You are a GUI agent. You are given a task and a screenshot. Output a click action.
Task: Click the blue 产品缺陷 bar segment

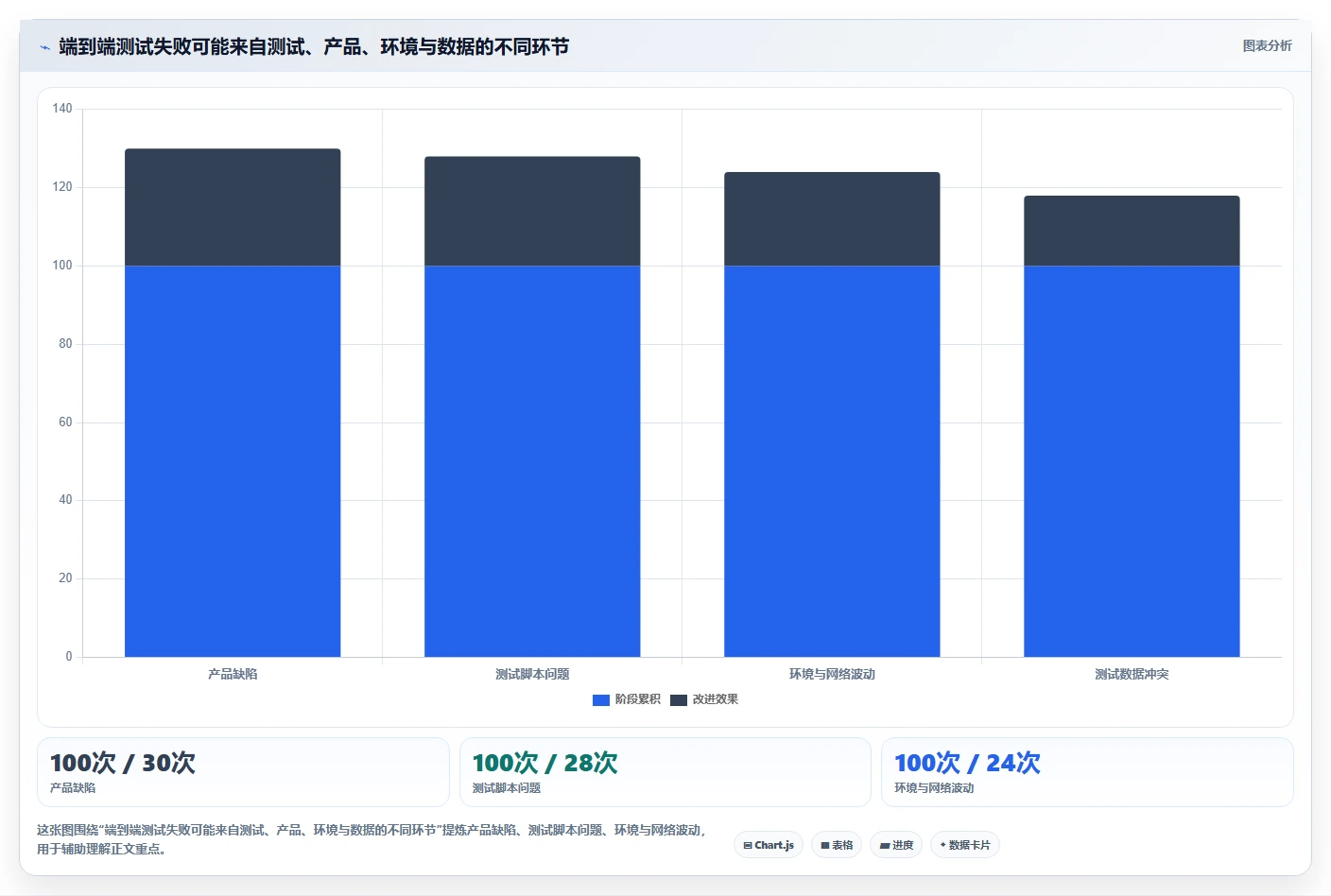coord(233,461)
